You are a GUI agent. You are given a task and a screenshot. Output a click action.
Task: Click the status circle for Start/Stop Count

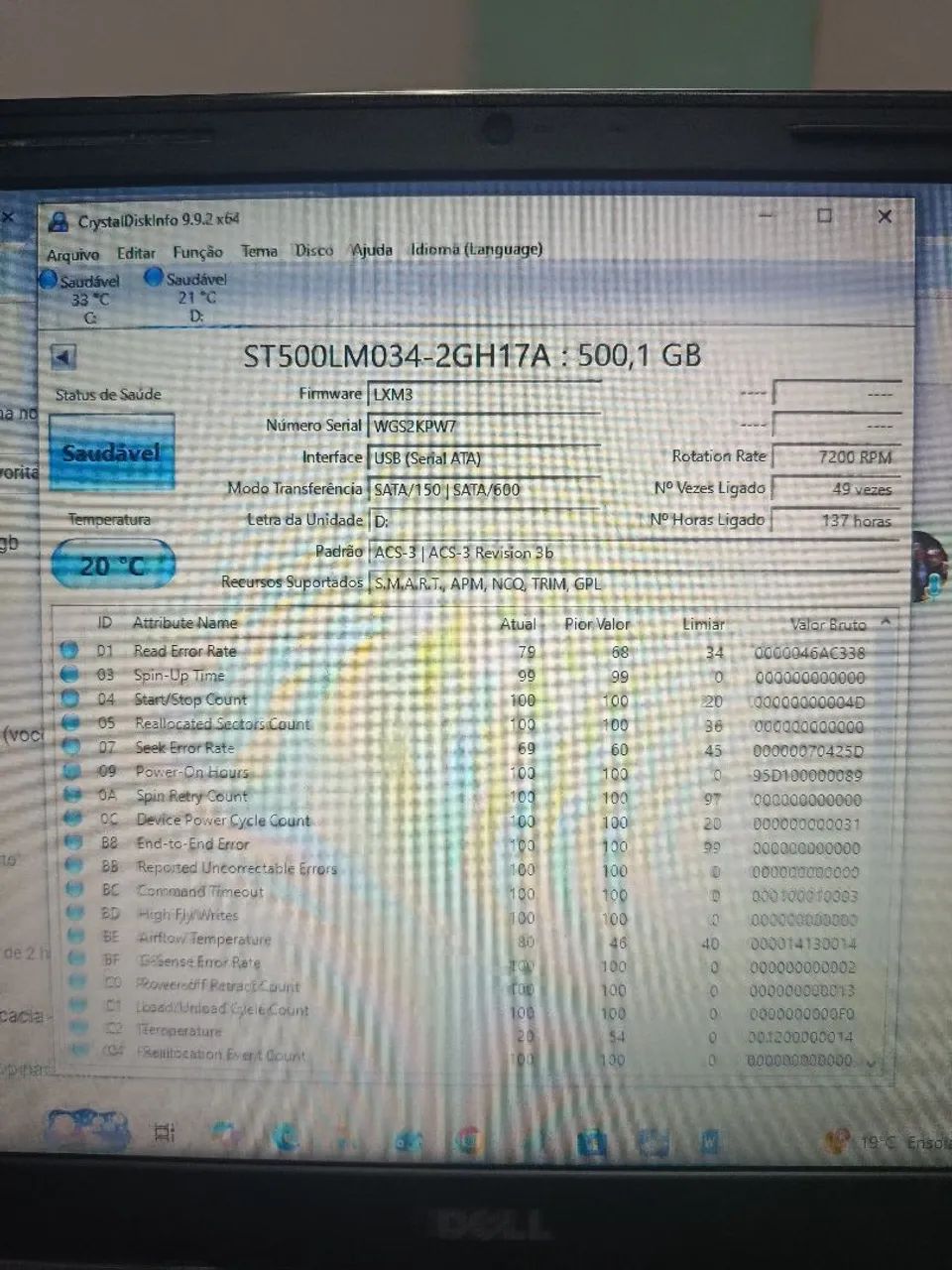point(70,699)
